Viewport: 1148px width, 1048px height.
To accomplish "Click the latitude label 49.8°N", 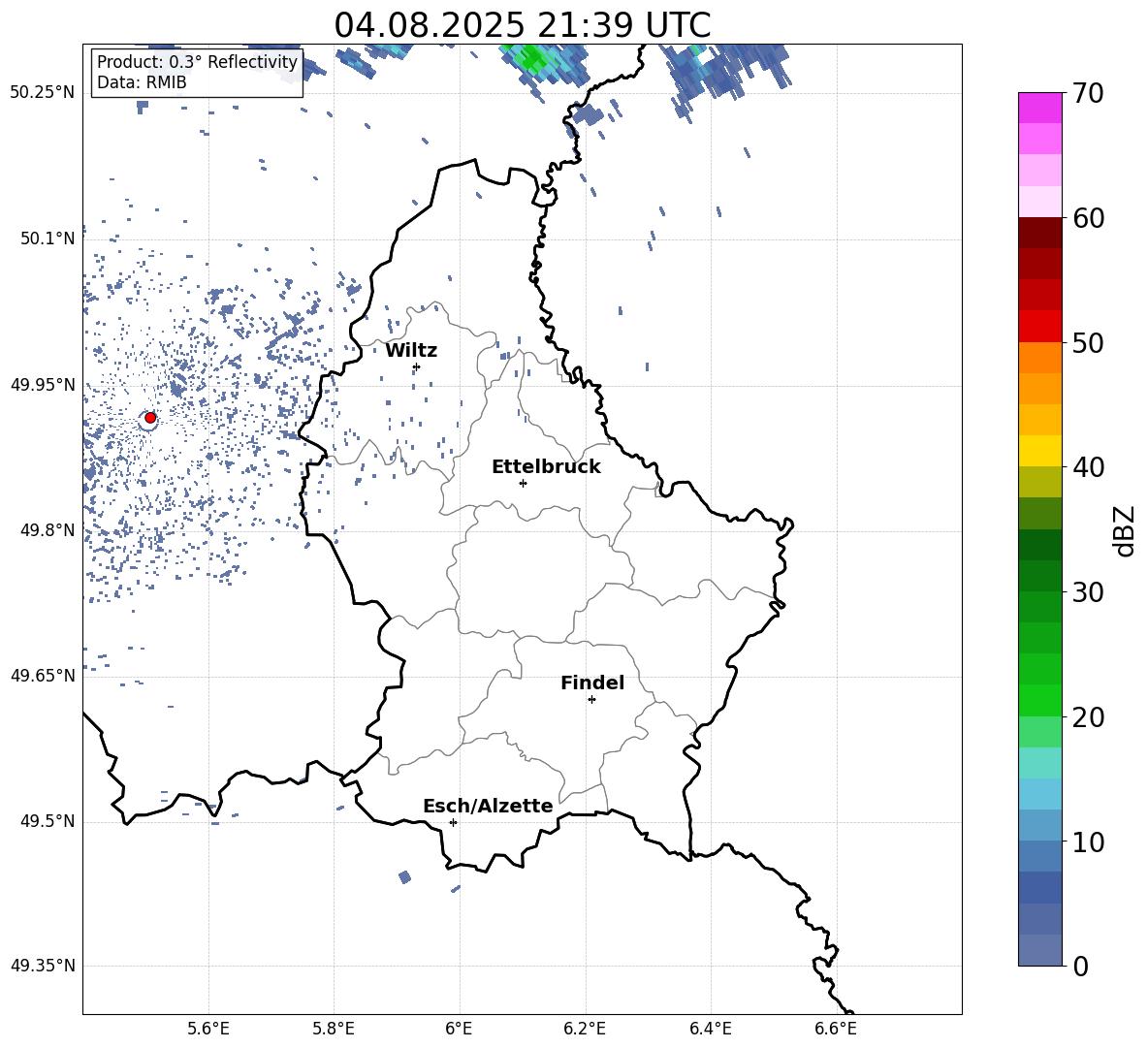I will point(48,530).
